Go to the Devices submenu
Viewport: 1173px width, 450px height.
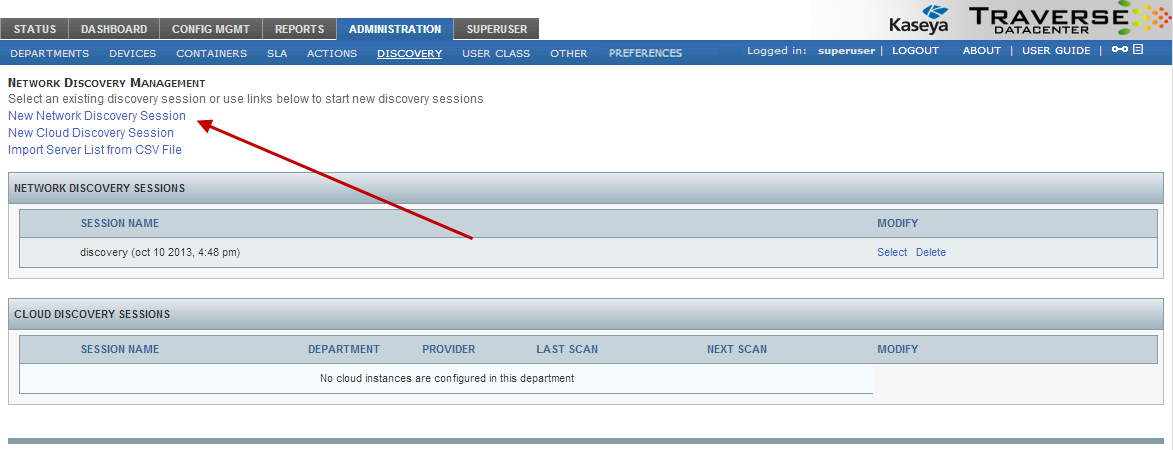pos(132,53)
